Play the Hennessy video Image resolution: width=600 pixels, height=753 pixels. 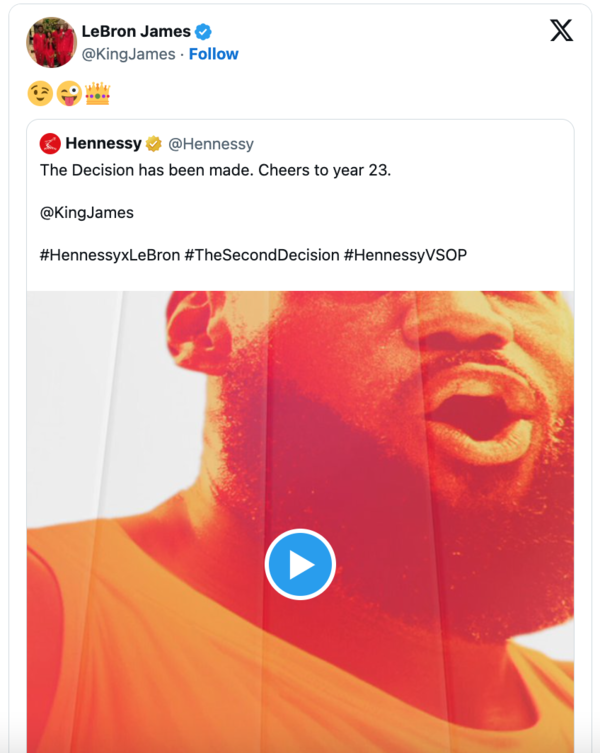[x=300, y=564]
